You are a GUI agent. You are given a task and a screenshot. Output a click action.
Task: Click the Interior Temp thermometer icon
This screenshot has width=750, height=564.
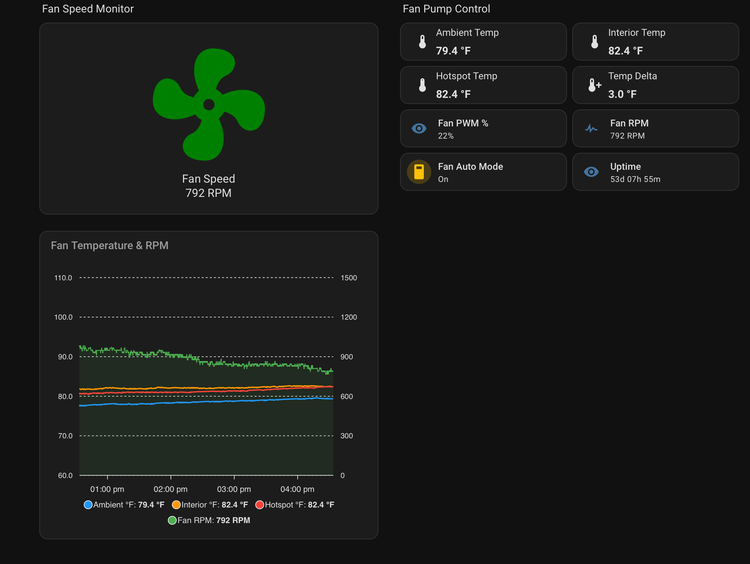click(x=594, y=42)
